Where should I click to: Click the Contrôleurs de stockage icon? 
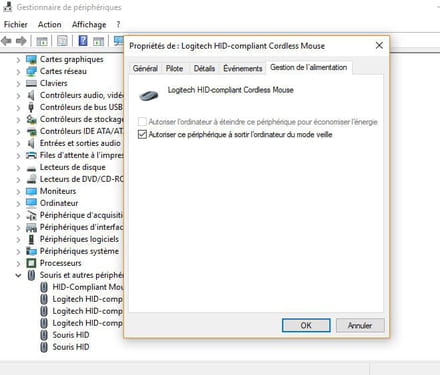[x=31, y=119]
